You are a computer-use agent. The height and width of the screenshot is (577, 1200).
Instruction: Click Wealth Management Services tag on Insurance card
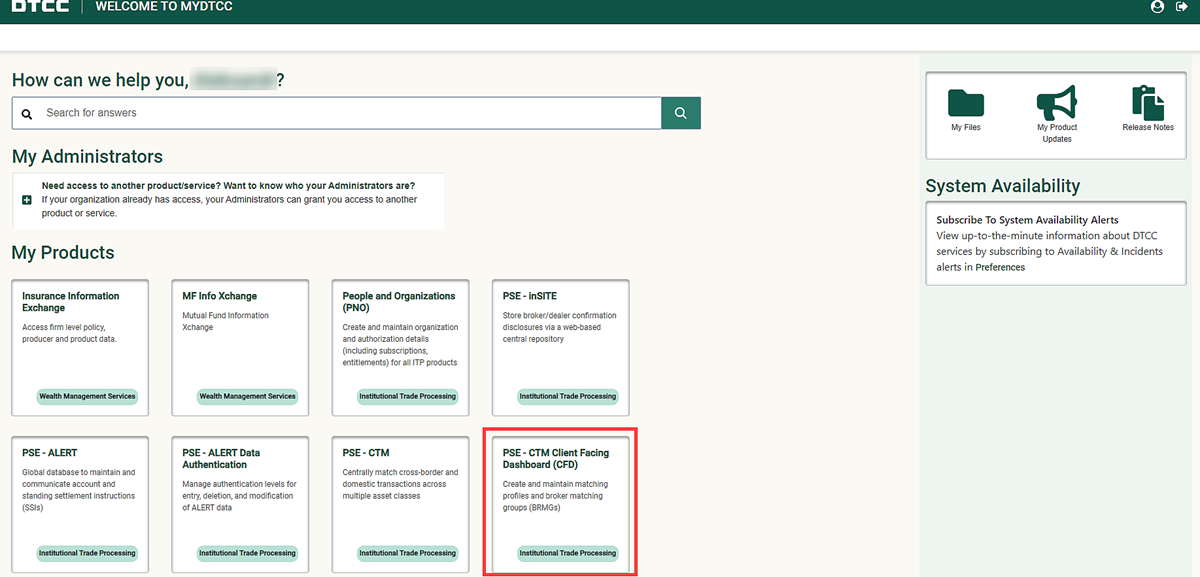click(87, 396)
